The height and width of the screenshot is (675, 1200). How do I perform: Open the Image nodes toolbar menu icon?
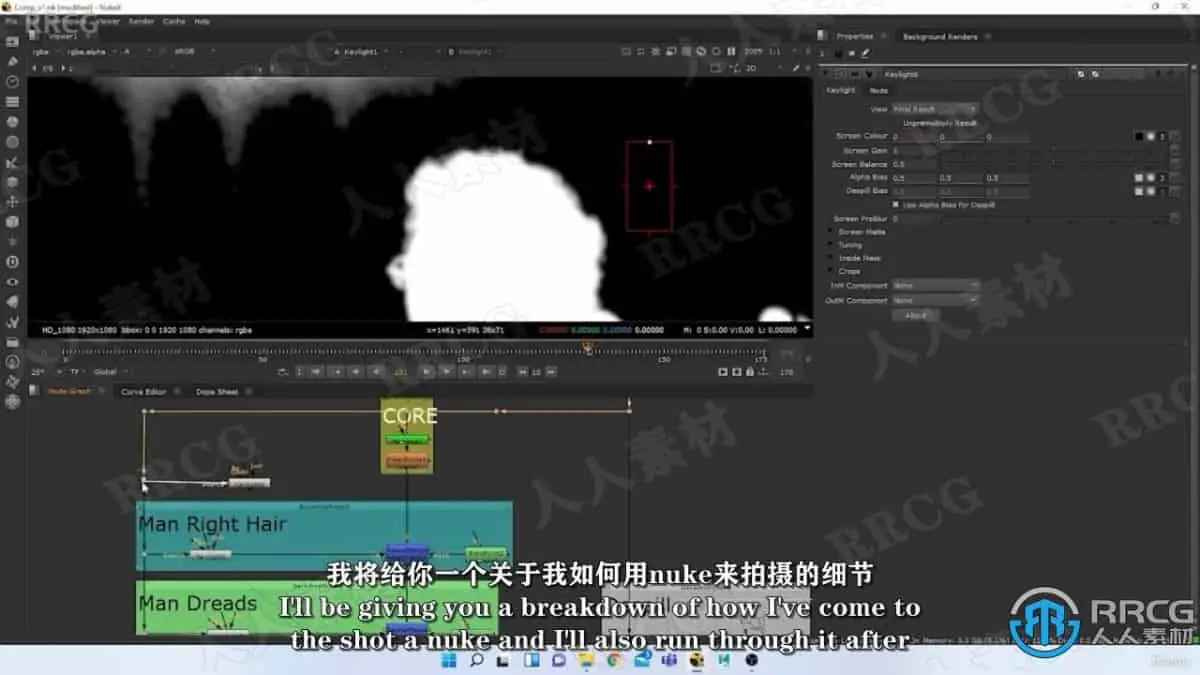[x=13, y=42]
